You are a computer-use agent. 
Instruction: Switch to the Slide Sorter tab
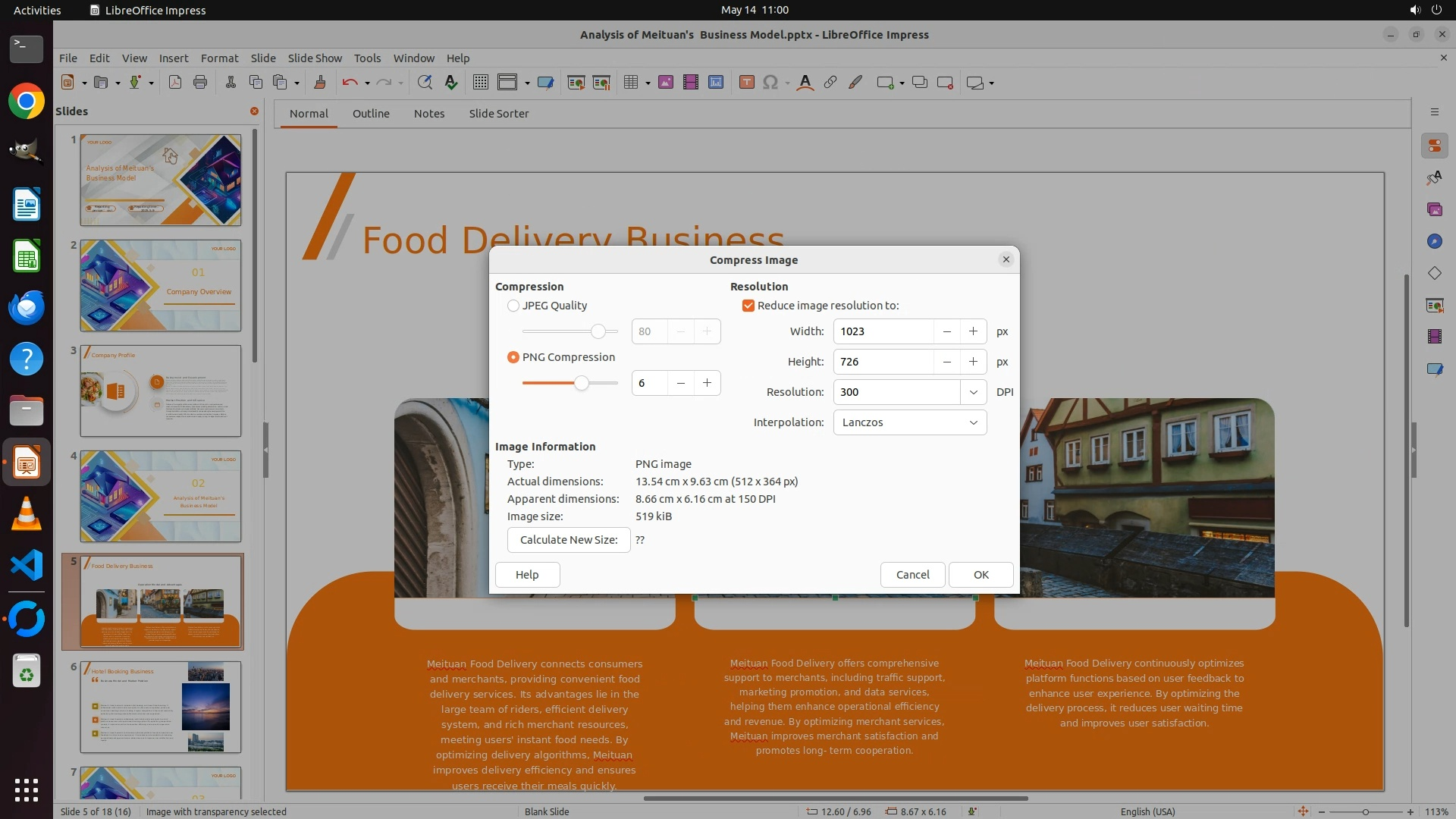(x=498, y=114)
